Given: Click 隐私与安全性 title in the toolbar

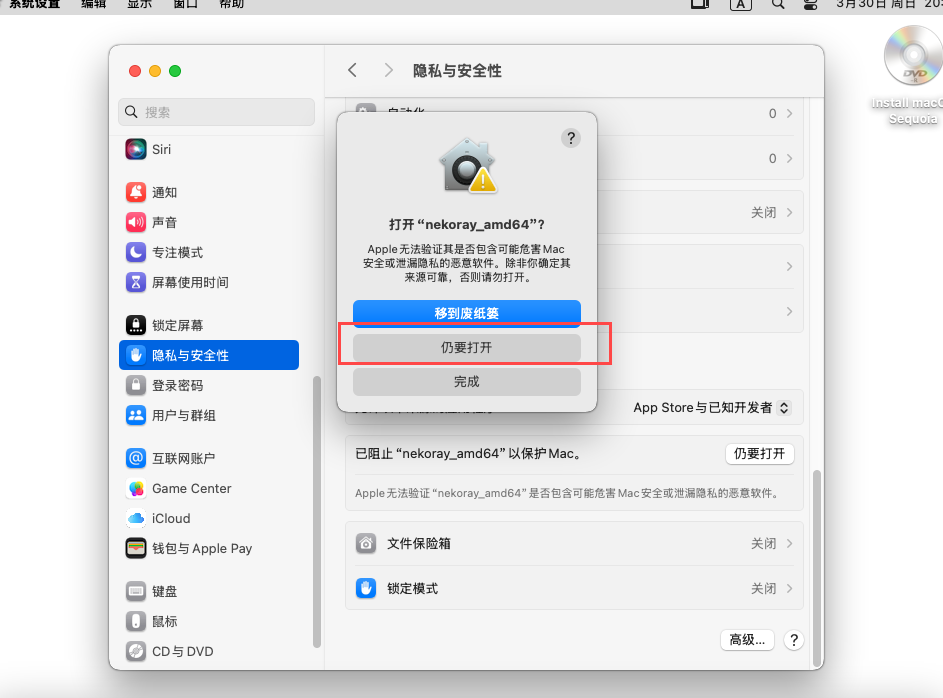Looking at the screenshot, I should (457, 71).
